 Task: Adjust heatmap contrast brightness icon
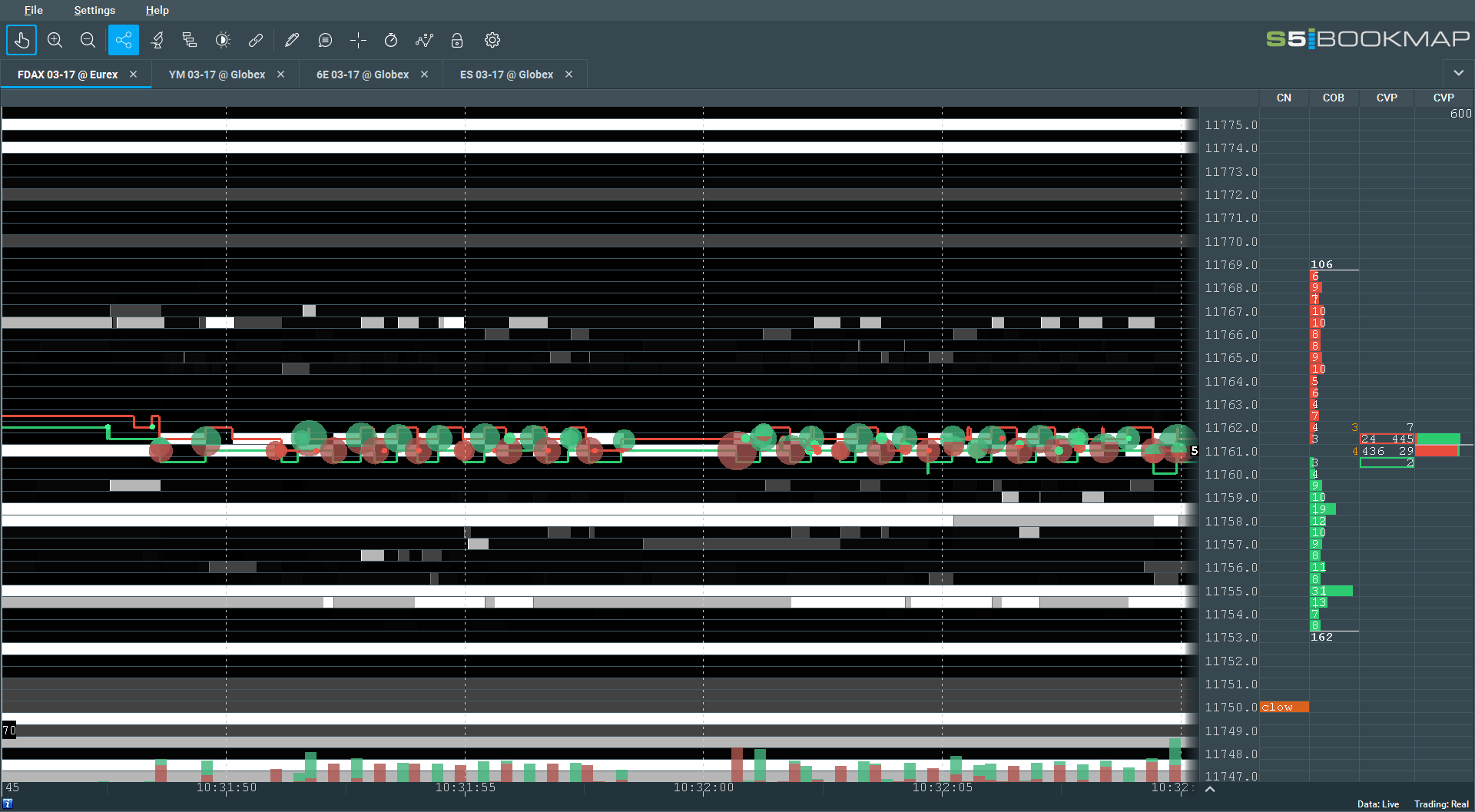pos(223,40)
